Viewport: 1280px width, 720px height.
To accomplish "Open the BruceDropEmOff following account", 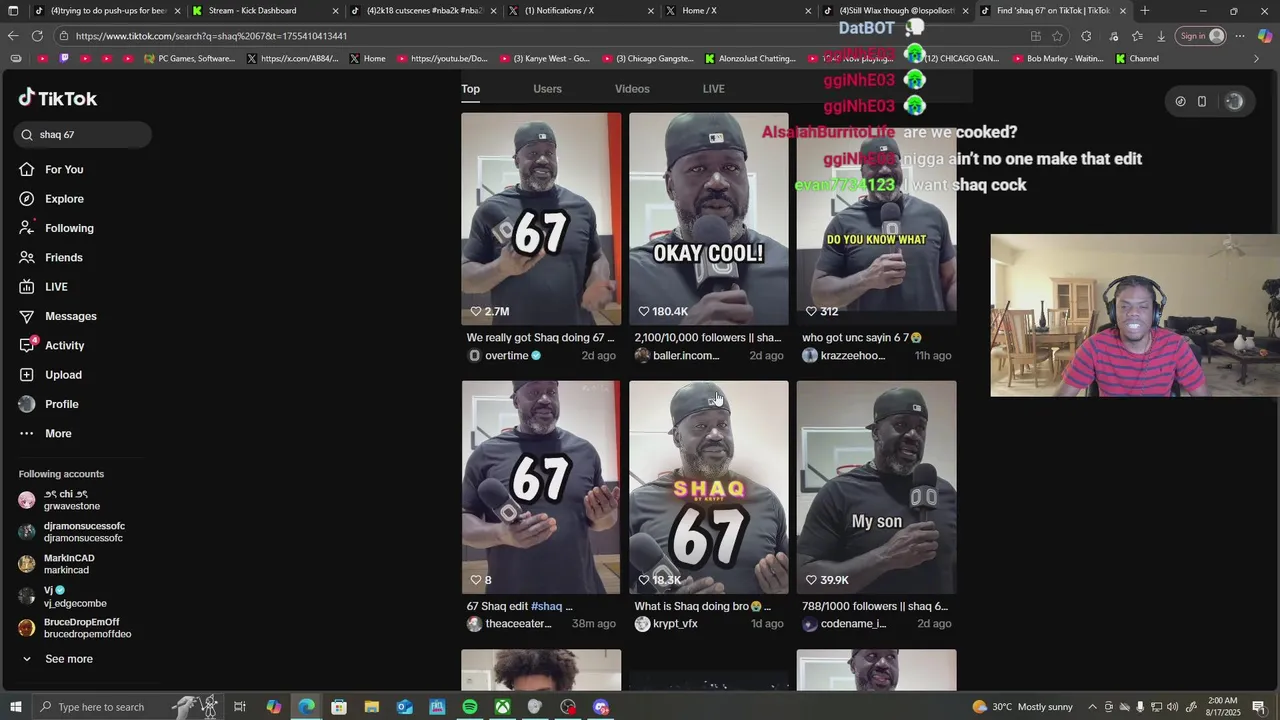I will tap(75, 628).
